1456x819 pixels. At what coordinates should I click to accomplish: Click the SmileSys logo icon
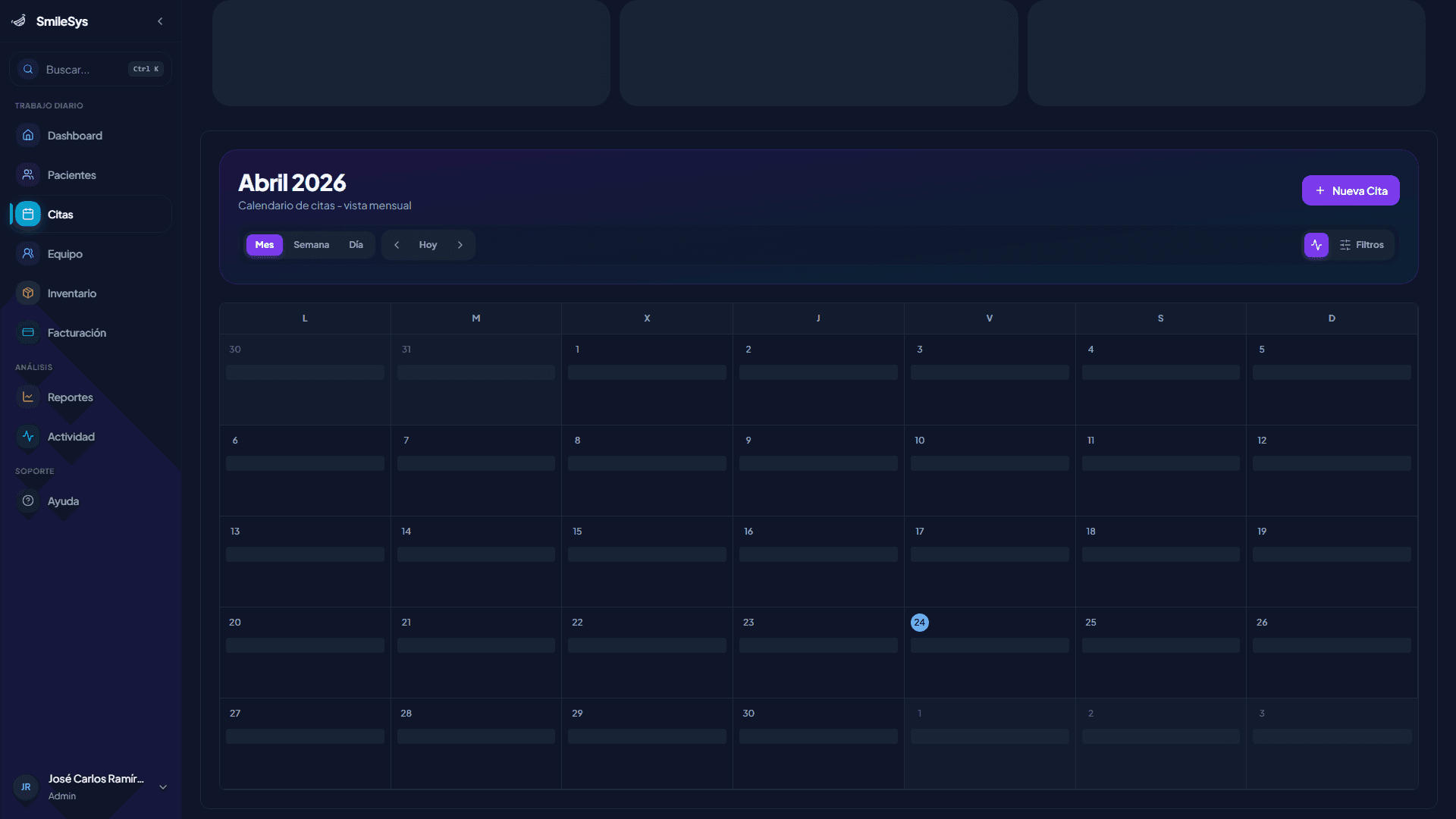click(x=19, y=21)
